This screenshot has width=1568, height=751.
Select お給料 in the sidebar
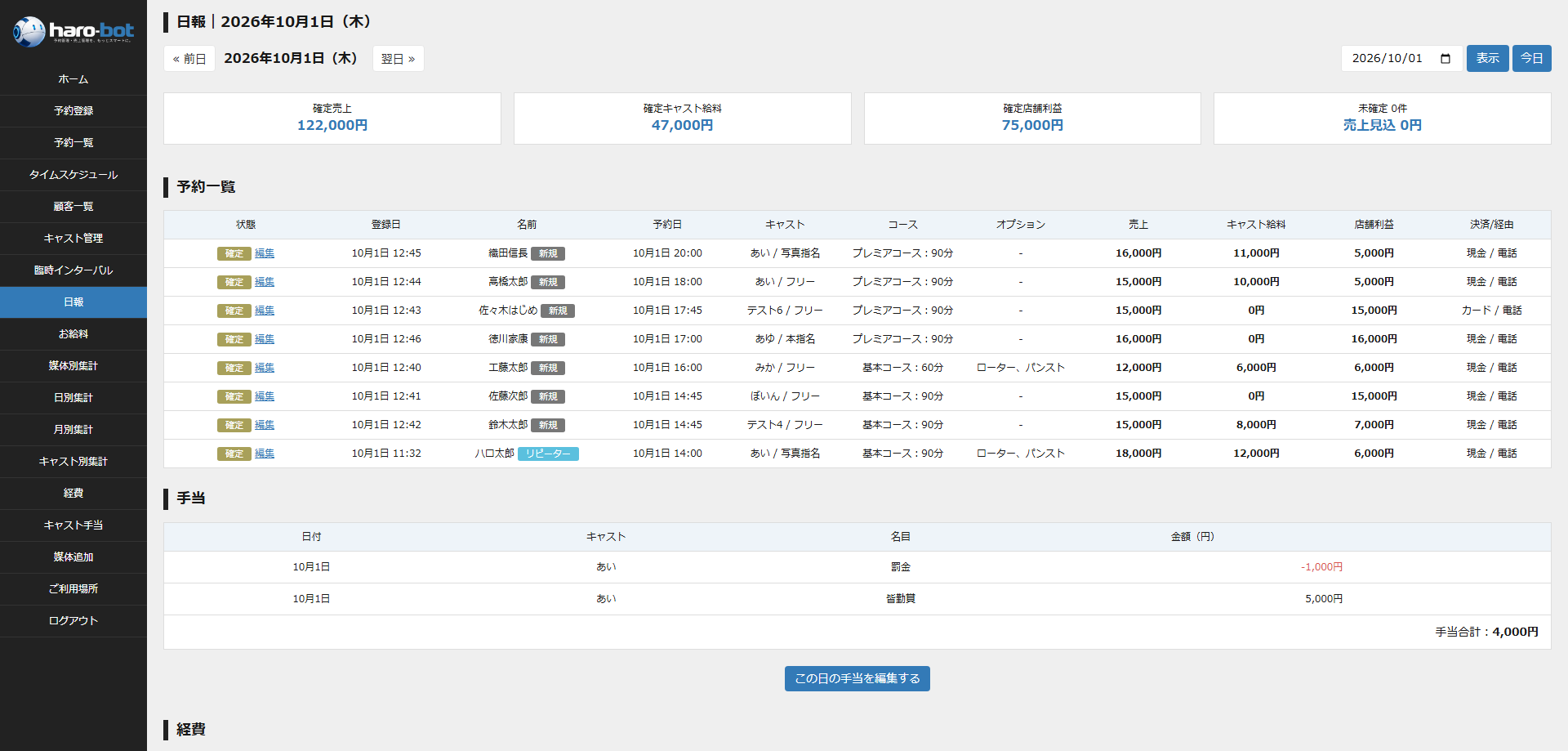pos(73,334)
